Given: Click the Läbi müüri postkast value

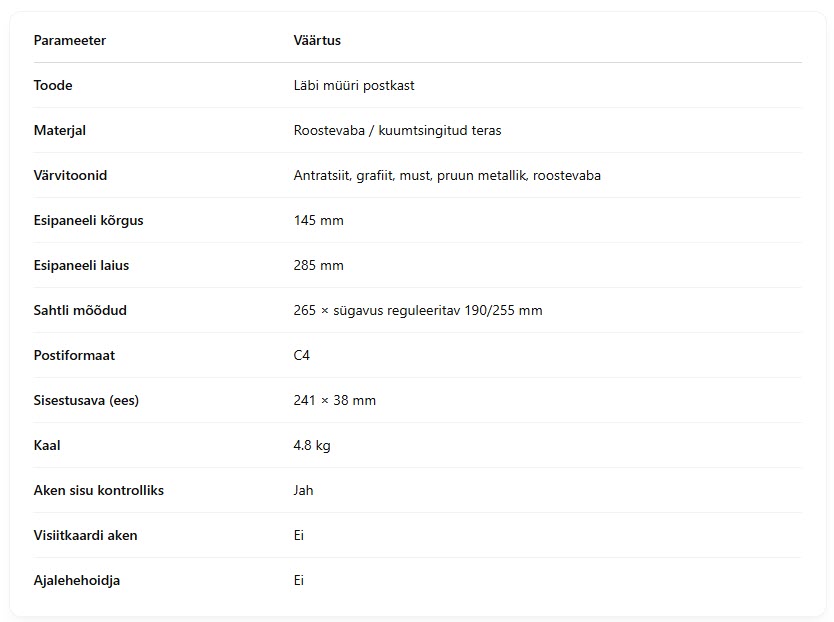Looking at the screenshot, I should pos(354,85).
